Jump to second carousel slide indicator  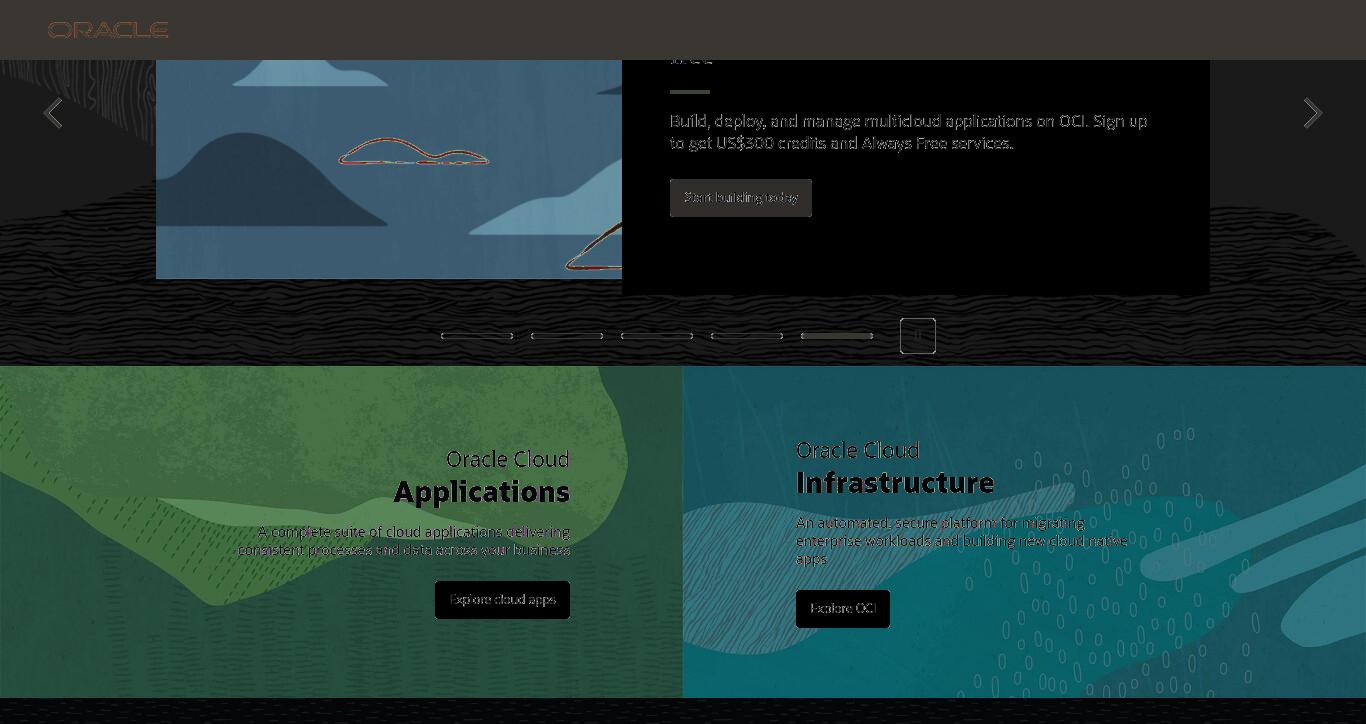pos(567,336)
